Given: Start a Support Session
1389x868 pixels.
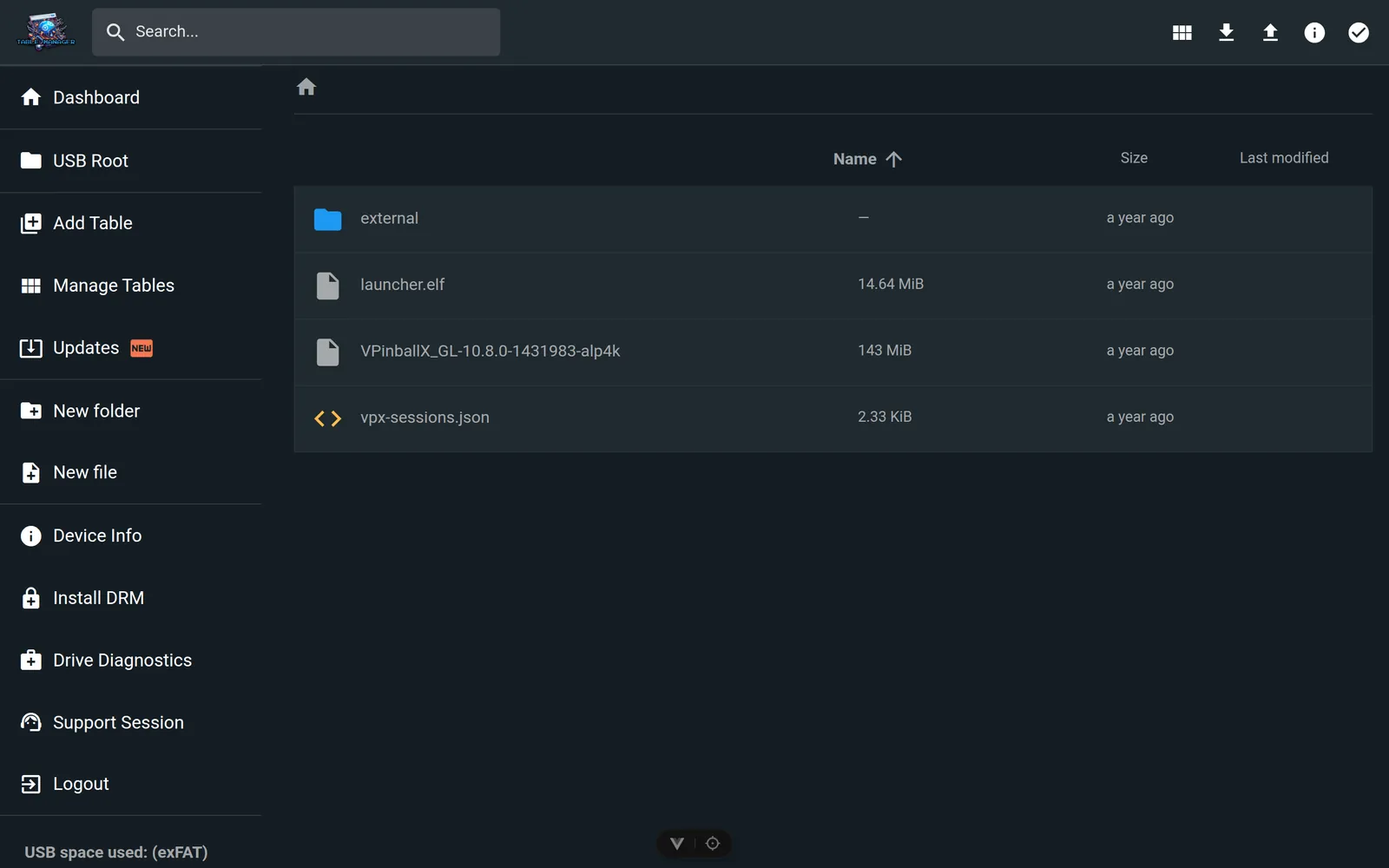Looking at the screenshot, I should coord(130,723).
